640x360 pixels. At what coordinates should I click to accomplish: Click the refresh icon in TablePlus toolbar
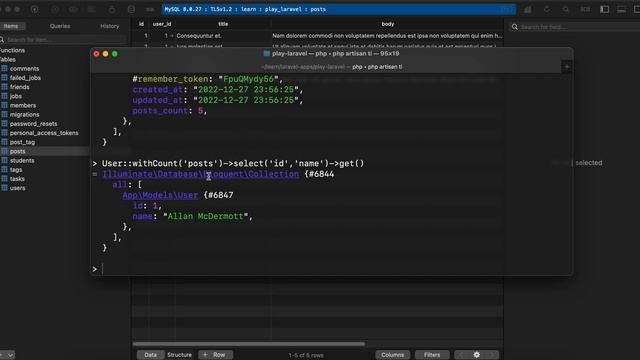(547, 9)
